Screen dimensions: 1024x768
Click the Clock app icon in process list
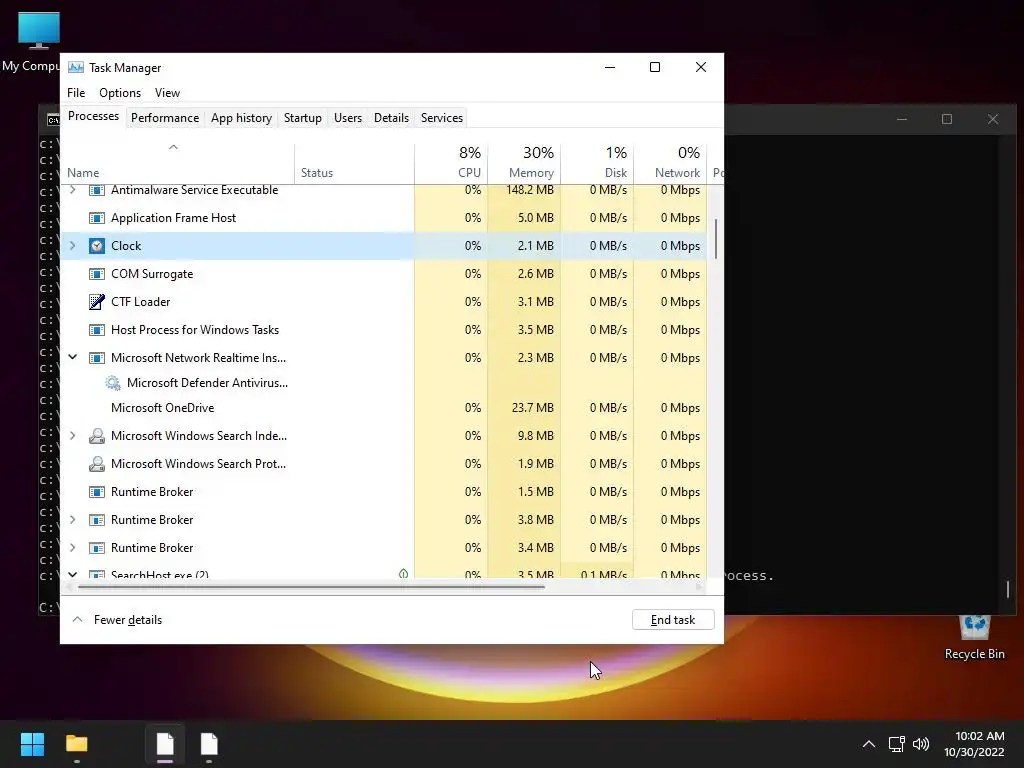click(x=97, y=246)
